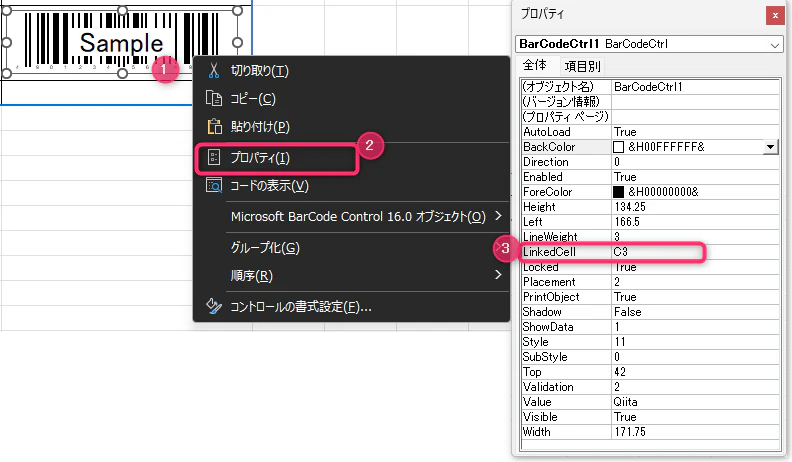
Task: Click Height value 134.25
Action: [630, 207]
